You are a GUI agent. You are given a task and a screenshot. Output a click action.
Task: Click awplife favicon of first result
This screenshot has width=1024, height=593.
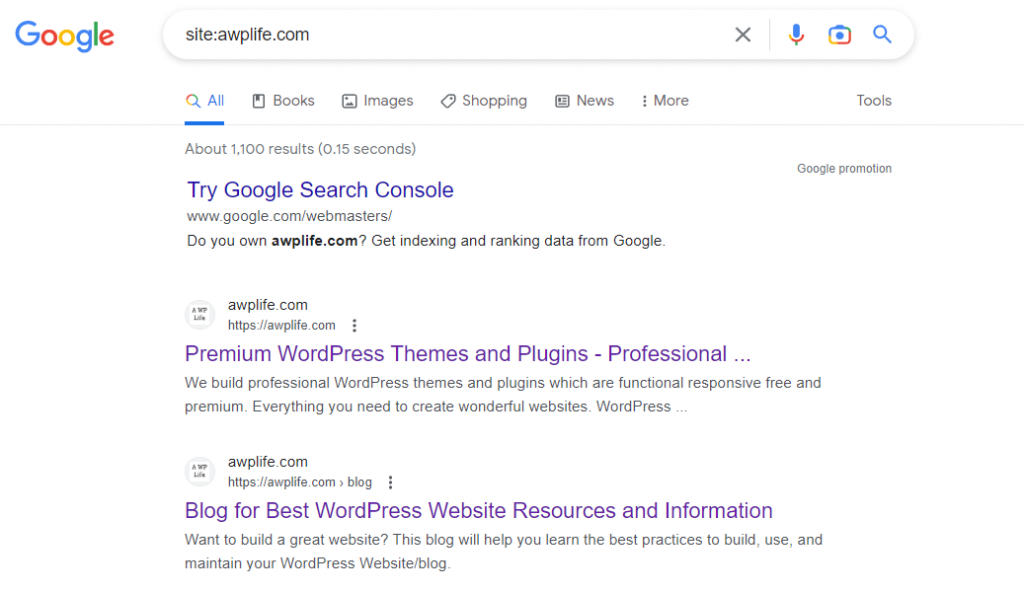point(200,315)
